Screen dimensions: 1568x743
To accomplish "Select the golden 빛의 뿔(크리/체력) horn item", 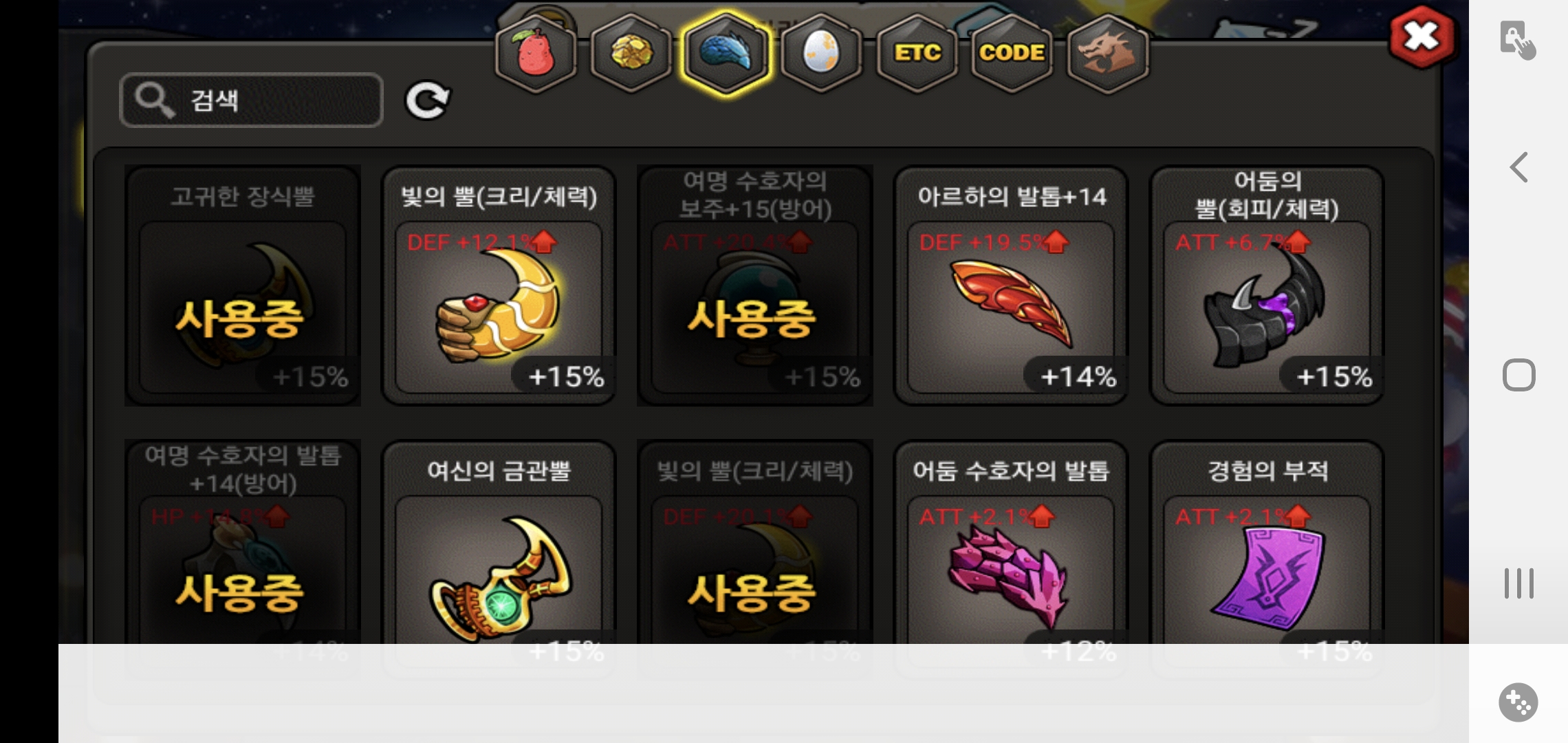I will click(x=499, y=286).
